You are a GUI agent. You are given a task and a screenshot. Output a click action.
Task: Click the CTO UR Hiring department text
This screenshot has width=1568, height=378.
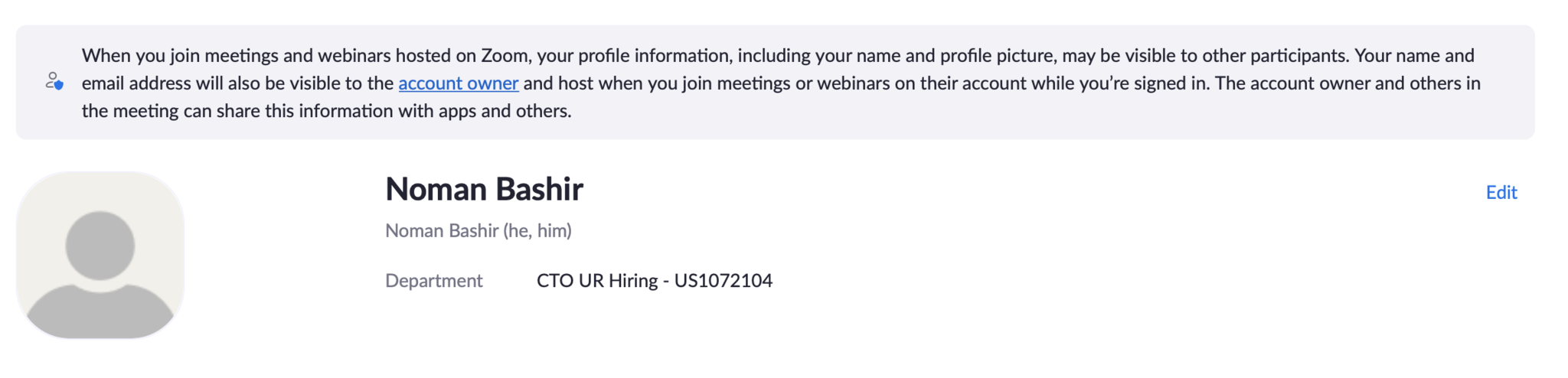pyautogui.click(x=596, y=281)
